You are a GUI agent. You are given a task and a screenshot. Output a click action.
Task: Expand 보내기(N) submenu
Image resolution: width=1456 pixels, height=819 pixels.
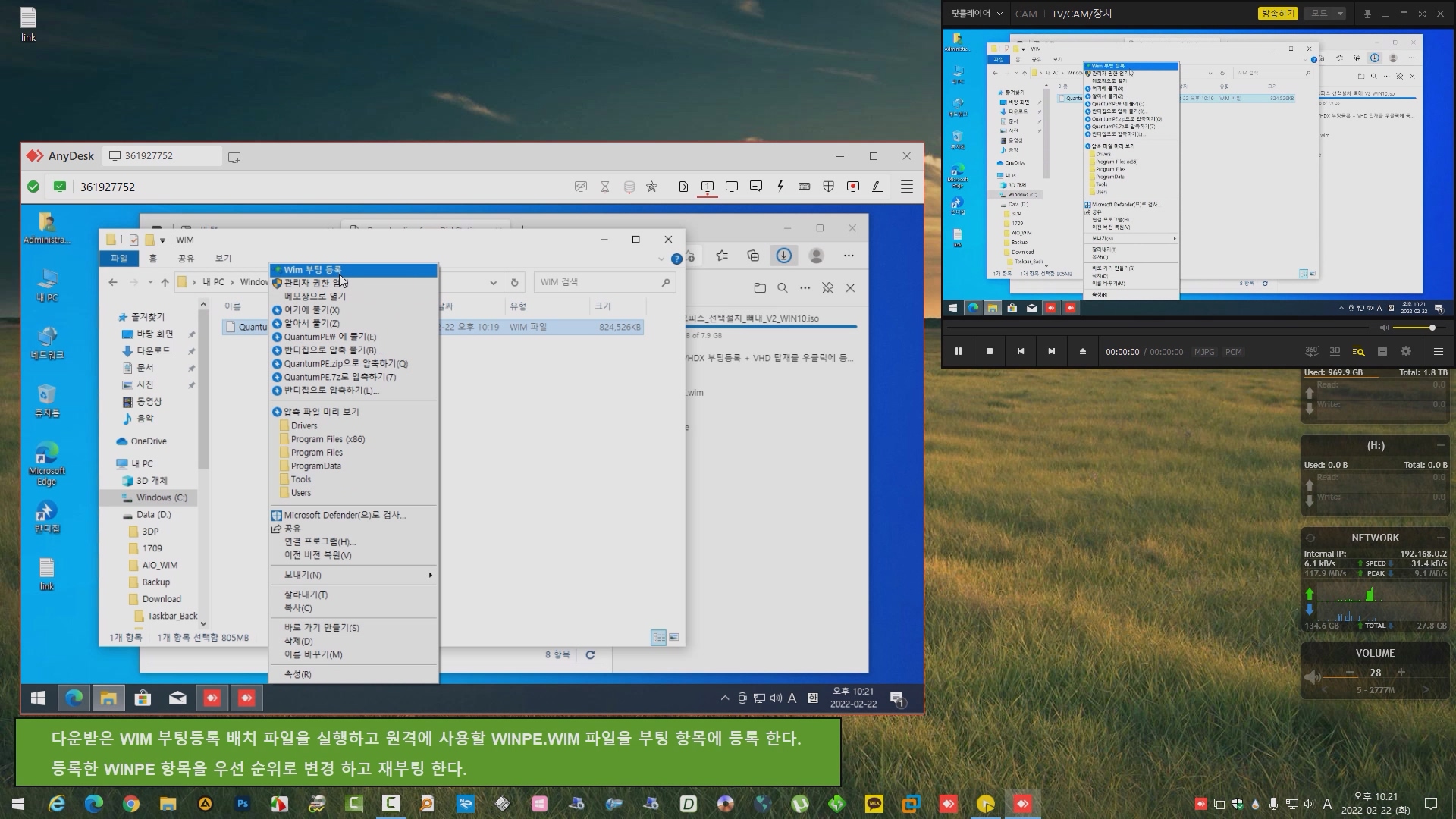354,575
